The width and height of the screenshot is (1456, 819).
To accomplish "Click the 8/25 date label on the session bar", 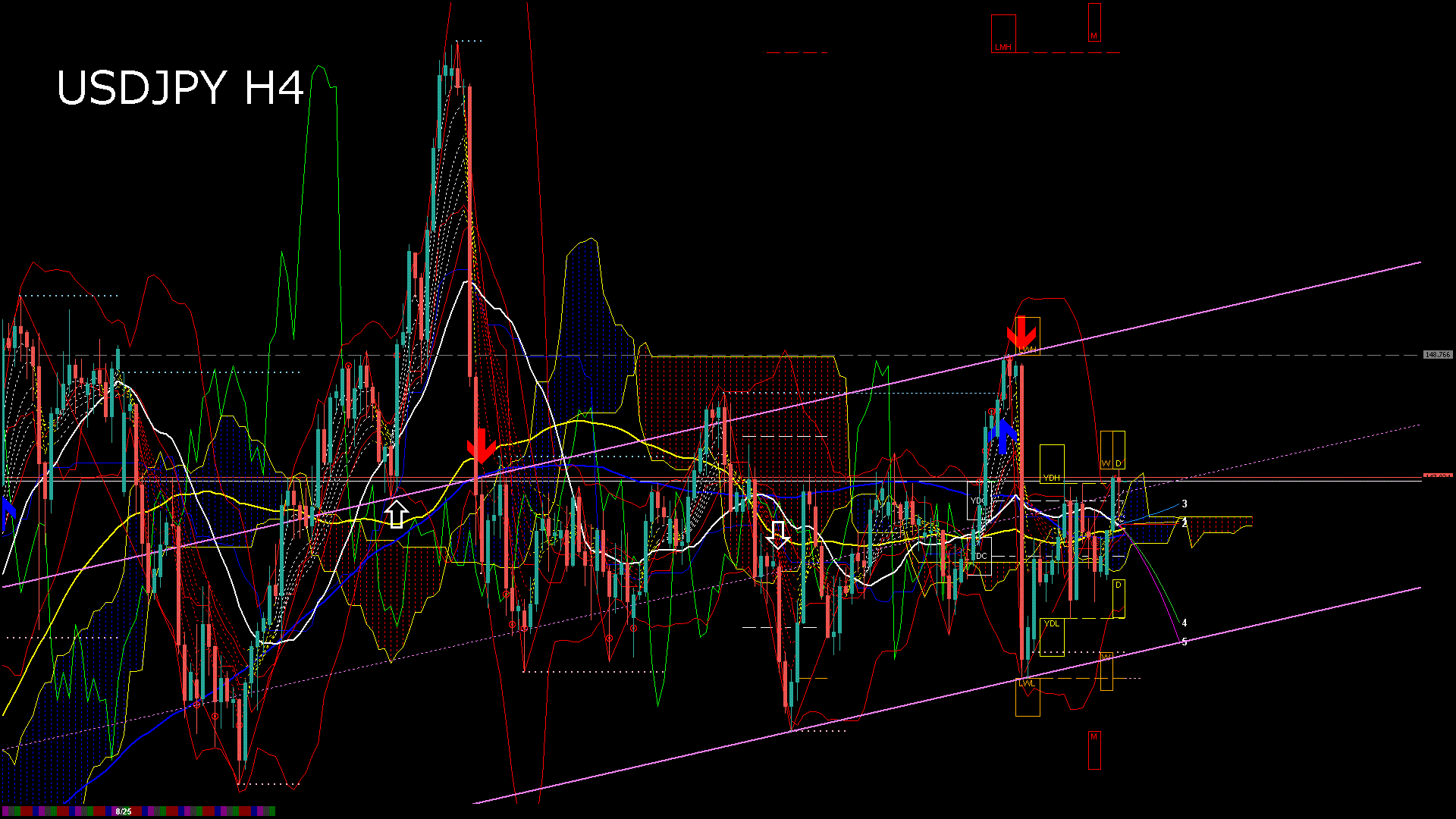I will pyautogui.click(x=123, y=811).
